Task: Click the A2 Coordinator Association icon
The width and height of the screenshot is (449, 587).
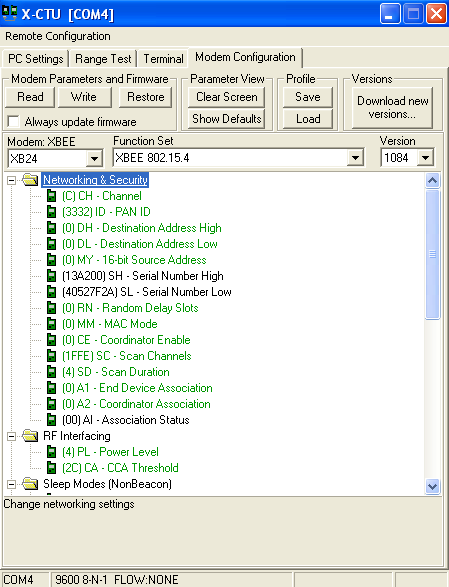Action: click(51, 404)
